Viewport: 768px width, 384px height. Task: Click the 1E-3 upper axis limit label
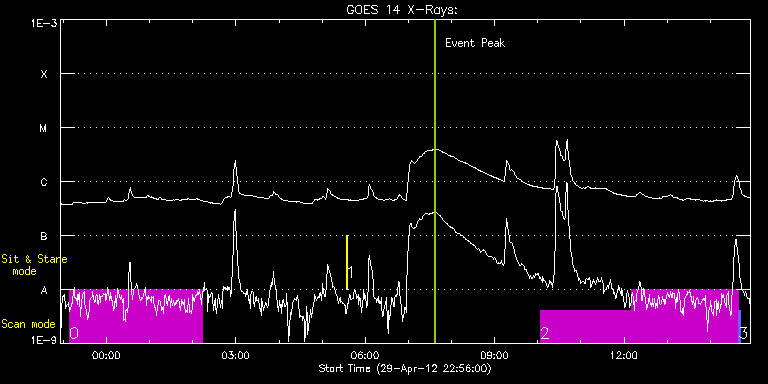click(43, 23)
